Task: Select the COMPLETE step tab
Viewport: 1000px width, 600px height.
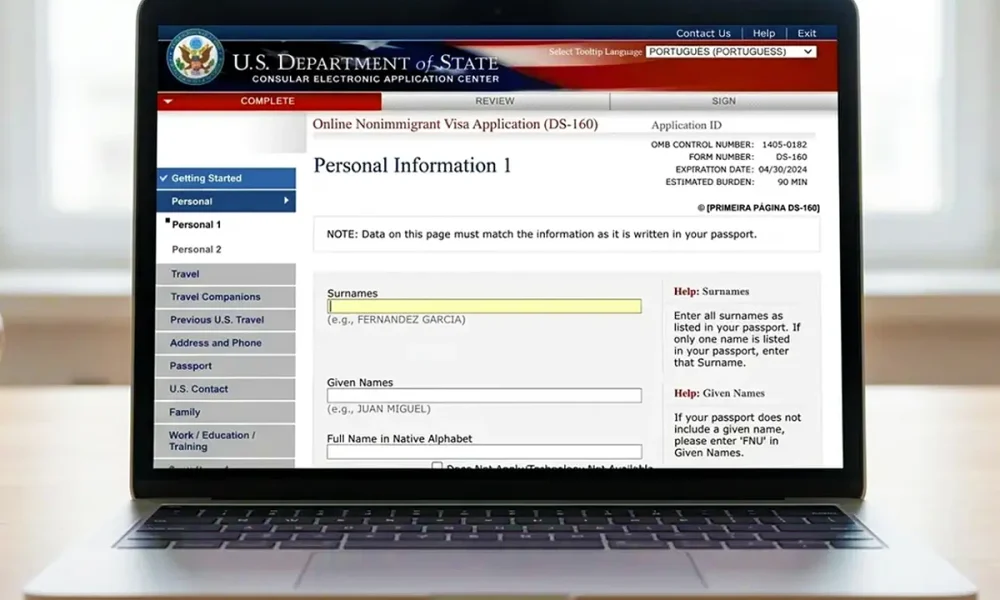Action: point(269,101)
